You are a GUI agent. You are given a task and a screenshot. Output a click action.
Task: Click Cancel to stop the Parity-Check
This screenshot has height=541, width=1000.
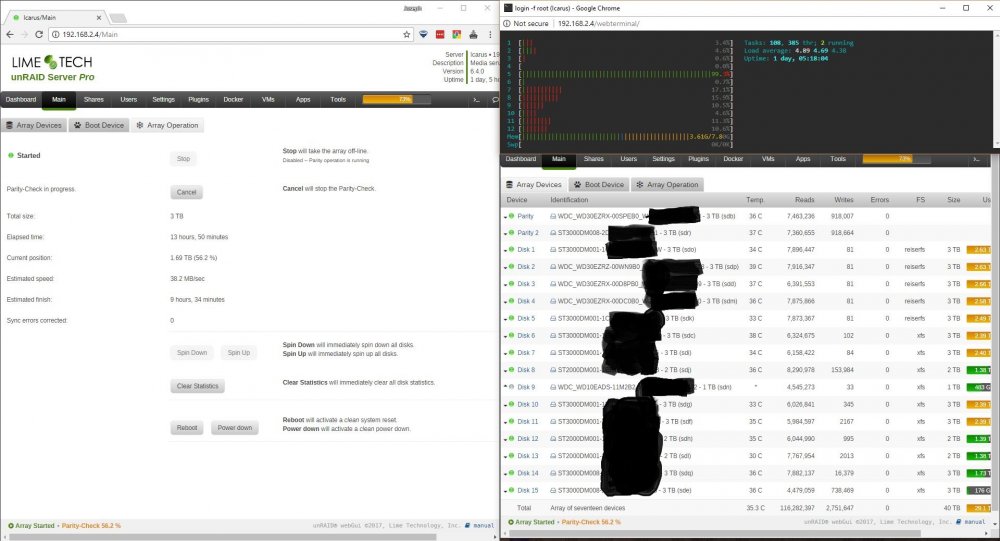[186, 192]
